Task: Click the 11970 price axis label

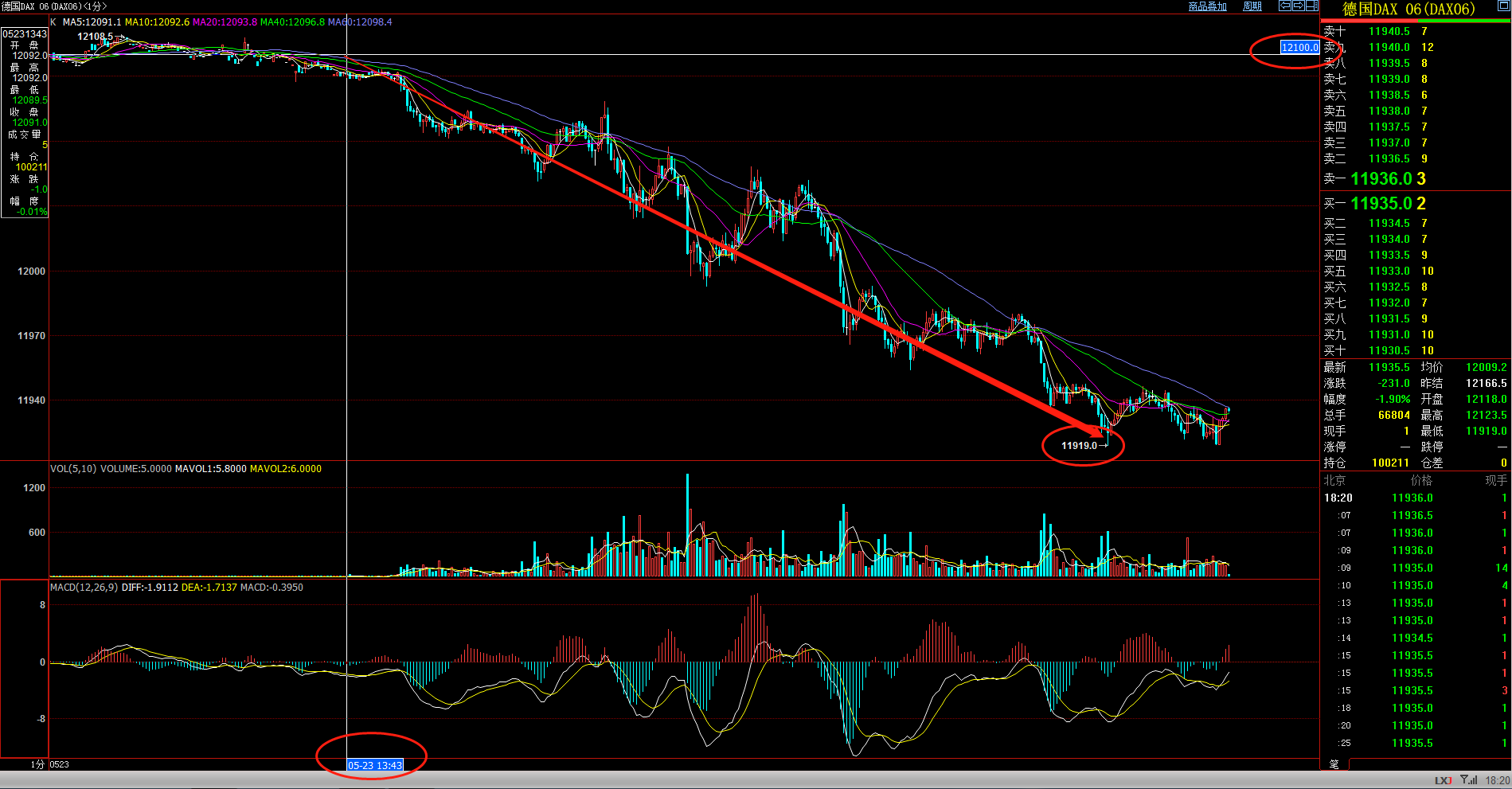Action: tap(32, 336)
